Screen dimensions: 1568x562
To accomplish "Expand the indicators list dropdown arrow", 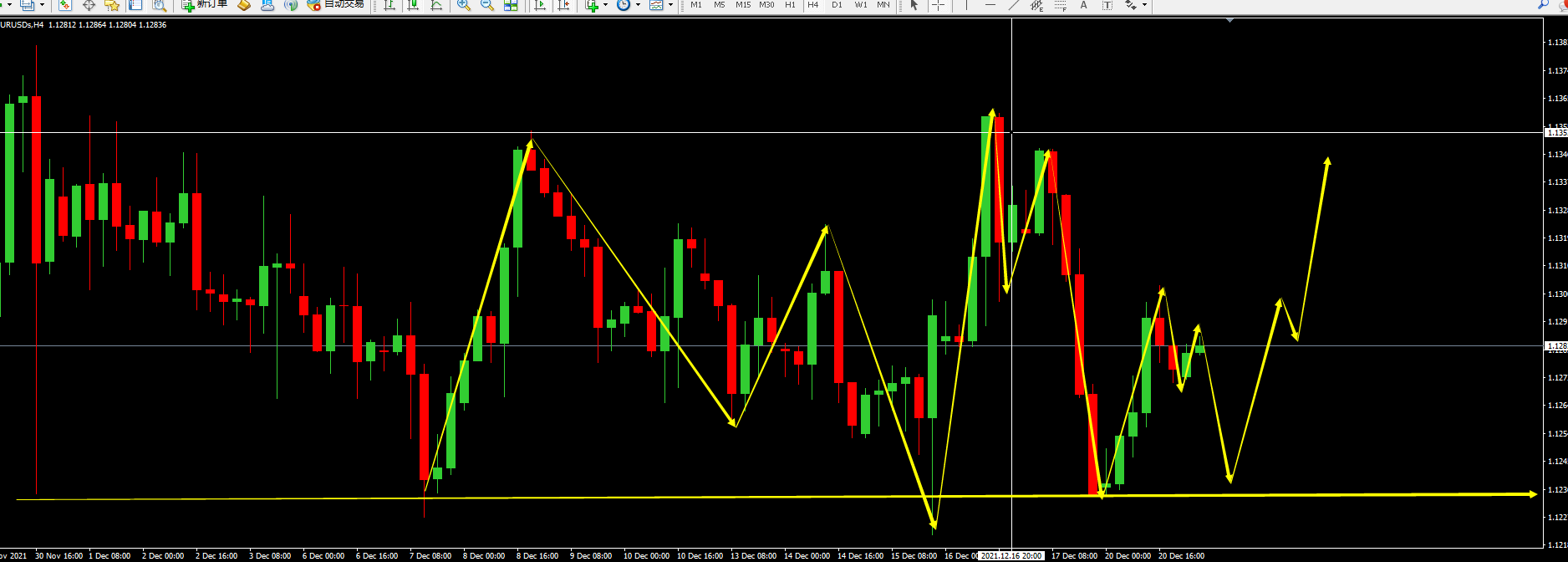I will [605, 5].
